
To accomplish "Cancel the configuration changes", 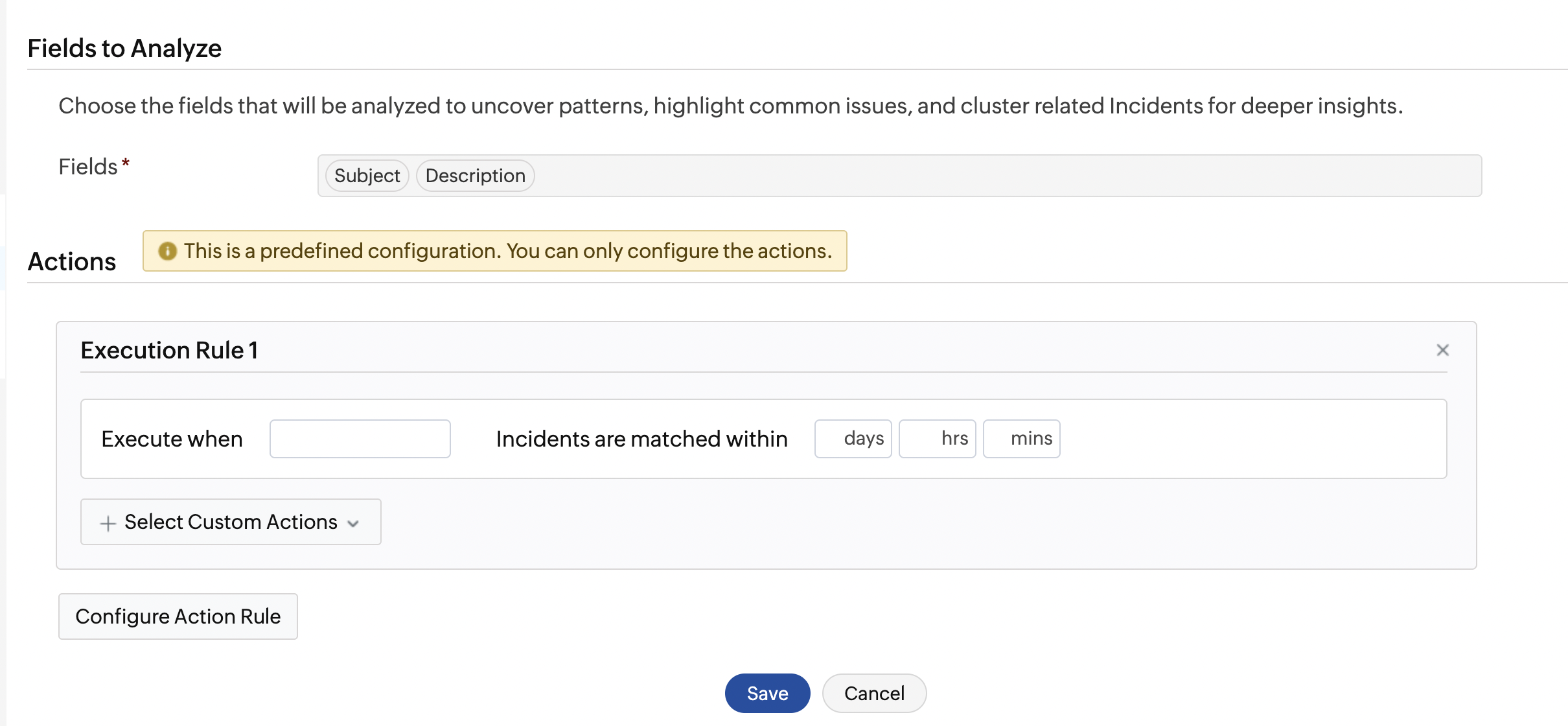I will pos(874,693).
